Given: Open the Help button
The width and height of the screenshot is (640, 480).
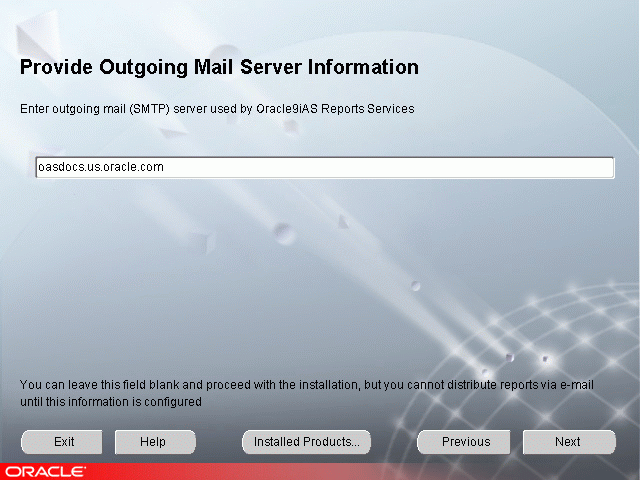Looking at the screenshot, I should pos(155,442).
